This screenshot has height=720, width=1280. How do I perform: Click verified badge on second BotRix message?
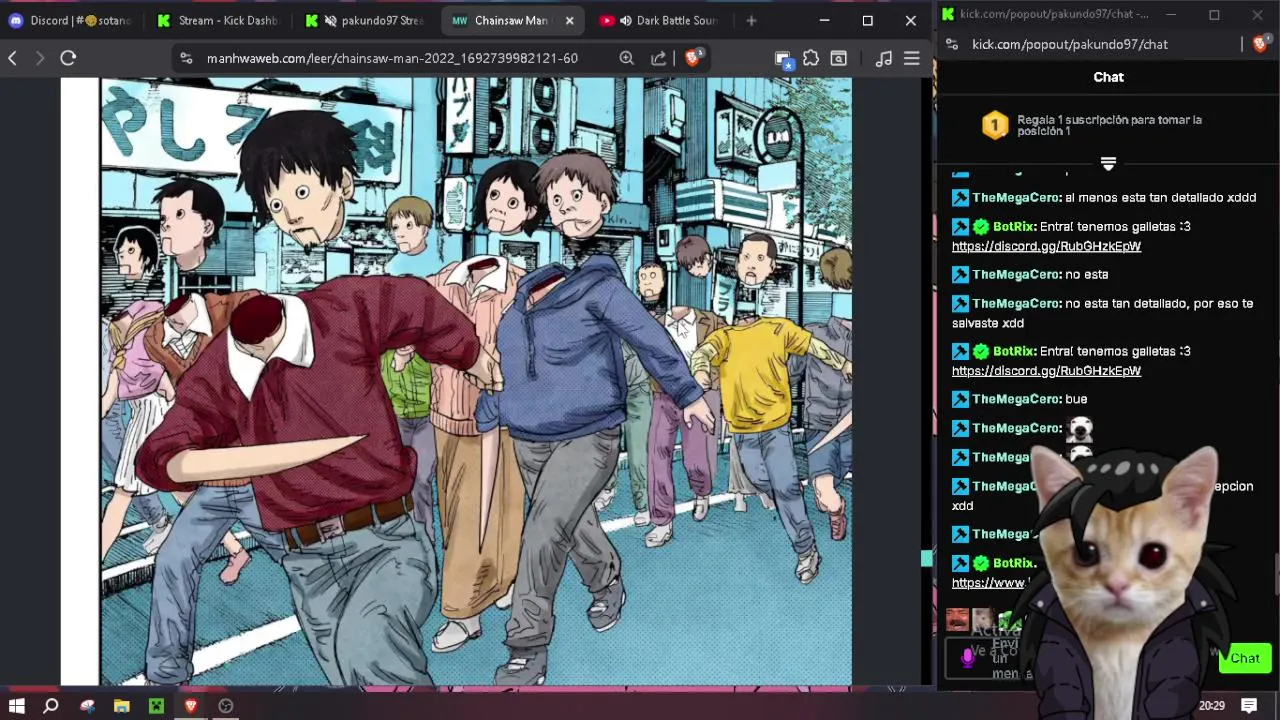click(981, 352)
